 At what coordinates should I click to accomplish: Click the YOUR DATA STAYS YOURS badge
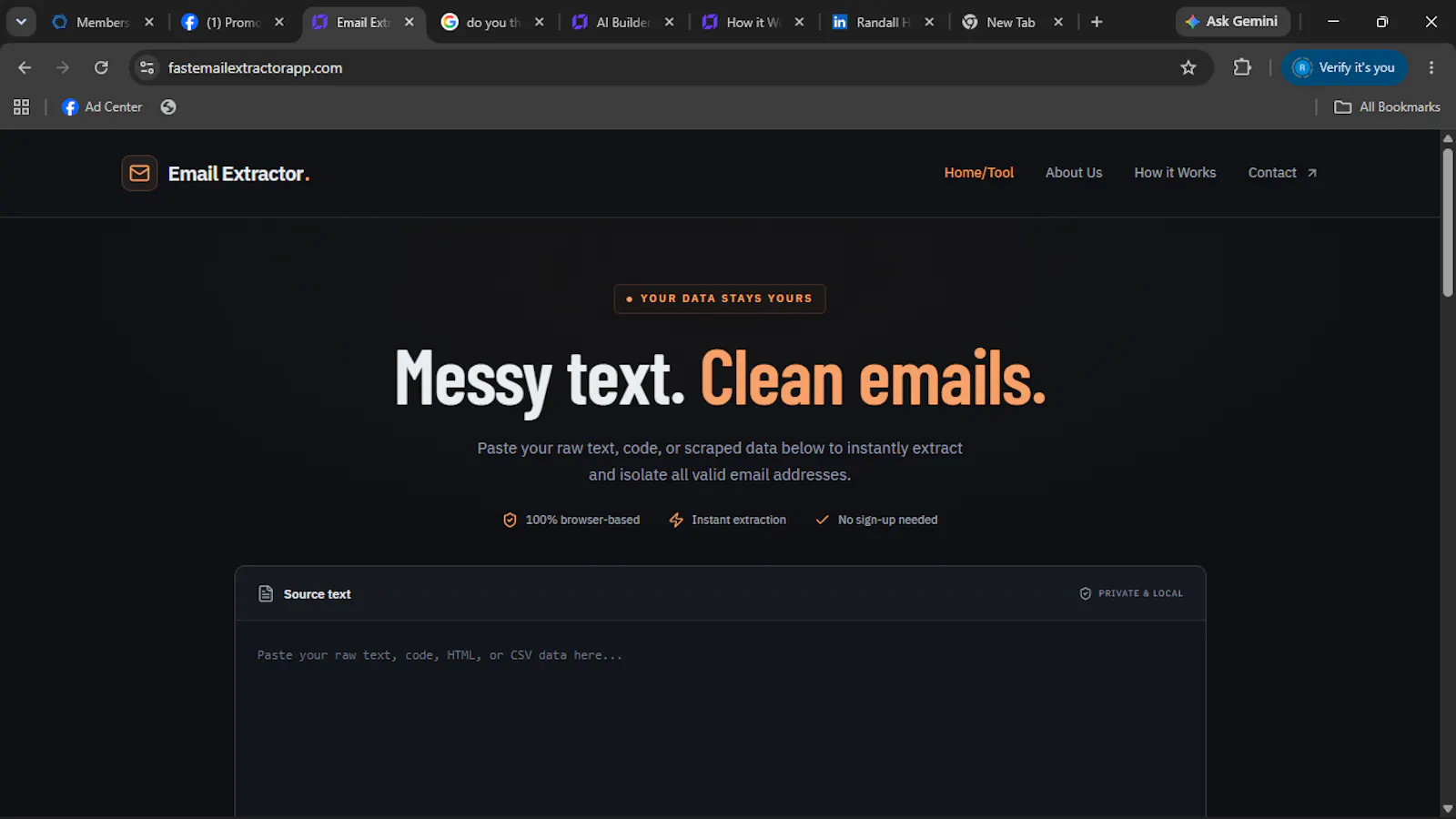tap(720, 298)
